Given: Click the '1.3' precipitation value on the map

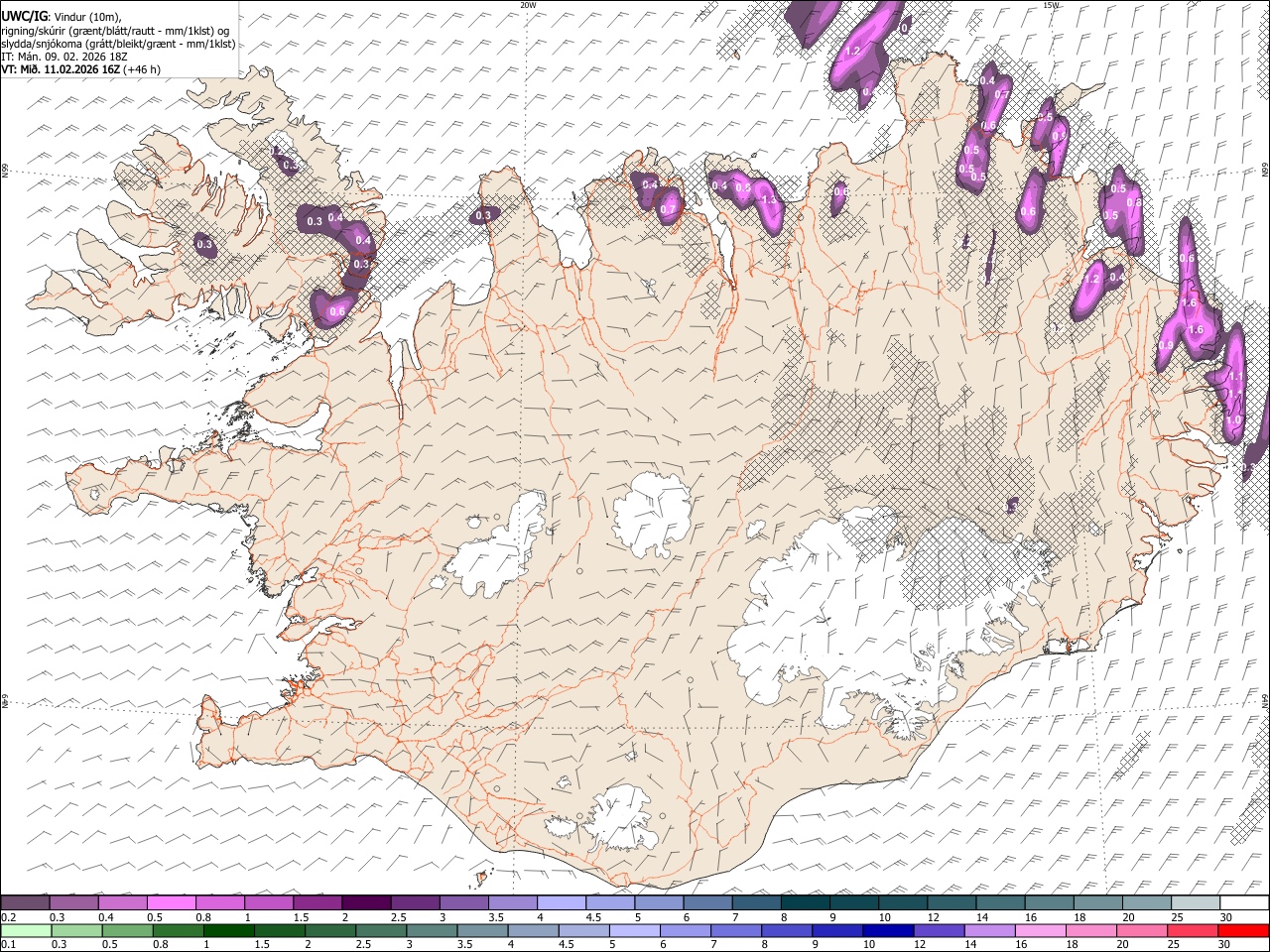Looking at the screenshot, I should pyautogui.click(x=767, y=199).
